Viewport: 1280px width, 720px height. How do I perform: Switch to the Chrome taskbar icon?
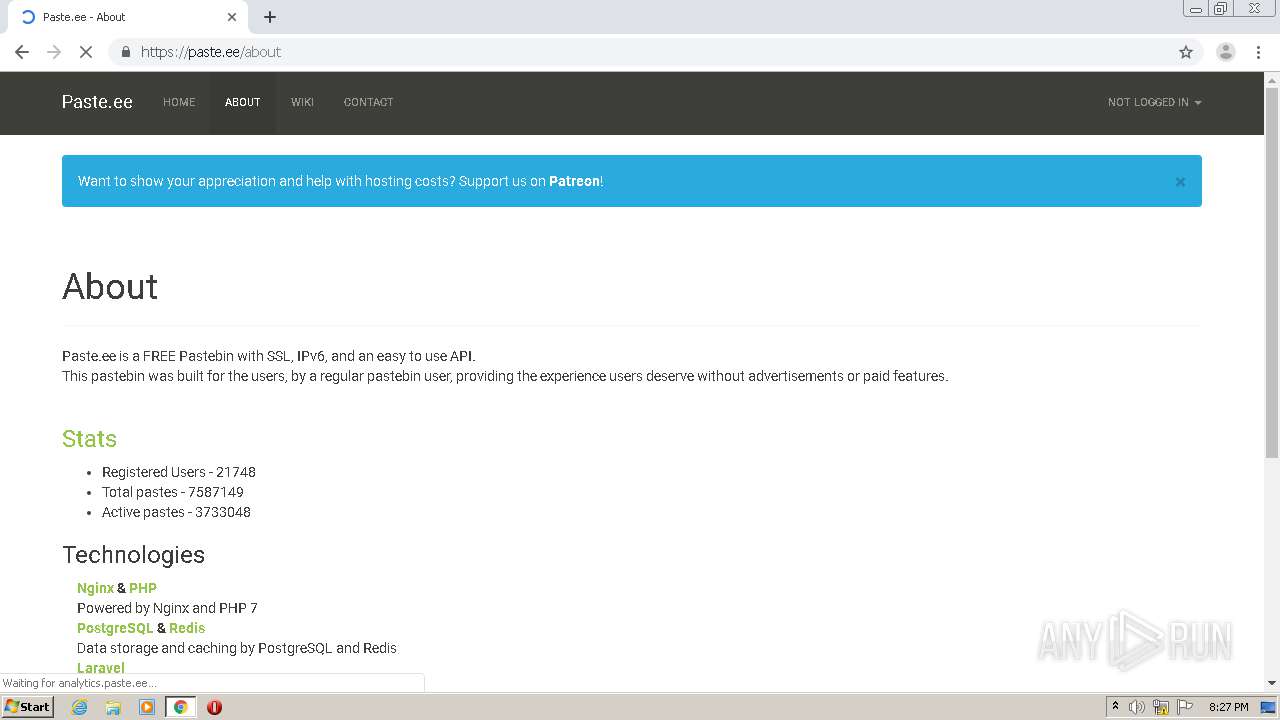pyautogui.click(x=181, y=707)
